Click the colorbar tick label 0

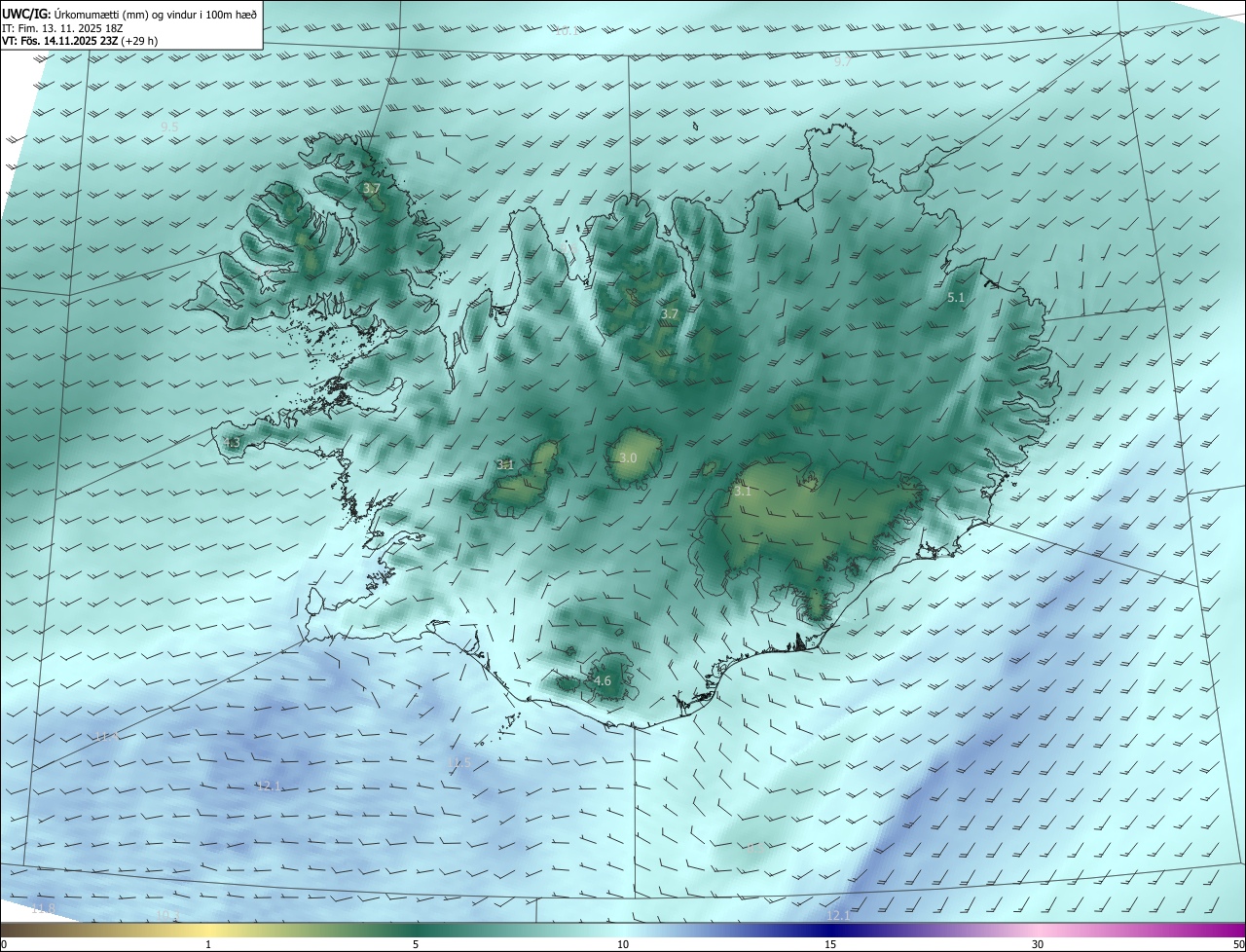point(4,944)
